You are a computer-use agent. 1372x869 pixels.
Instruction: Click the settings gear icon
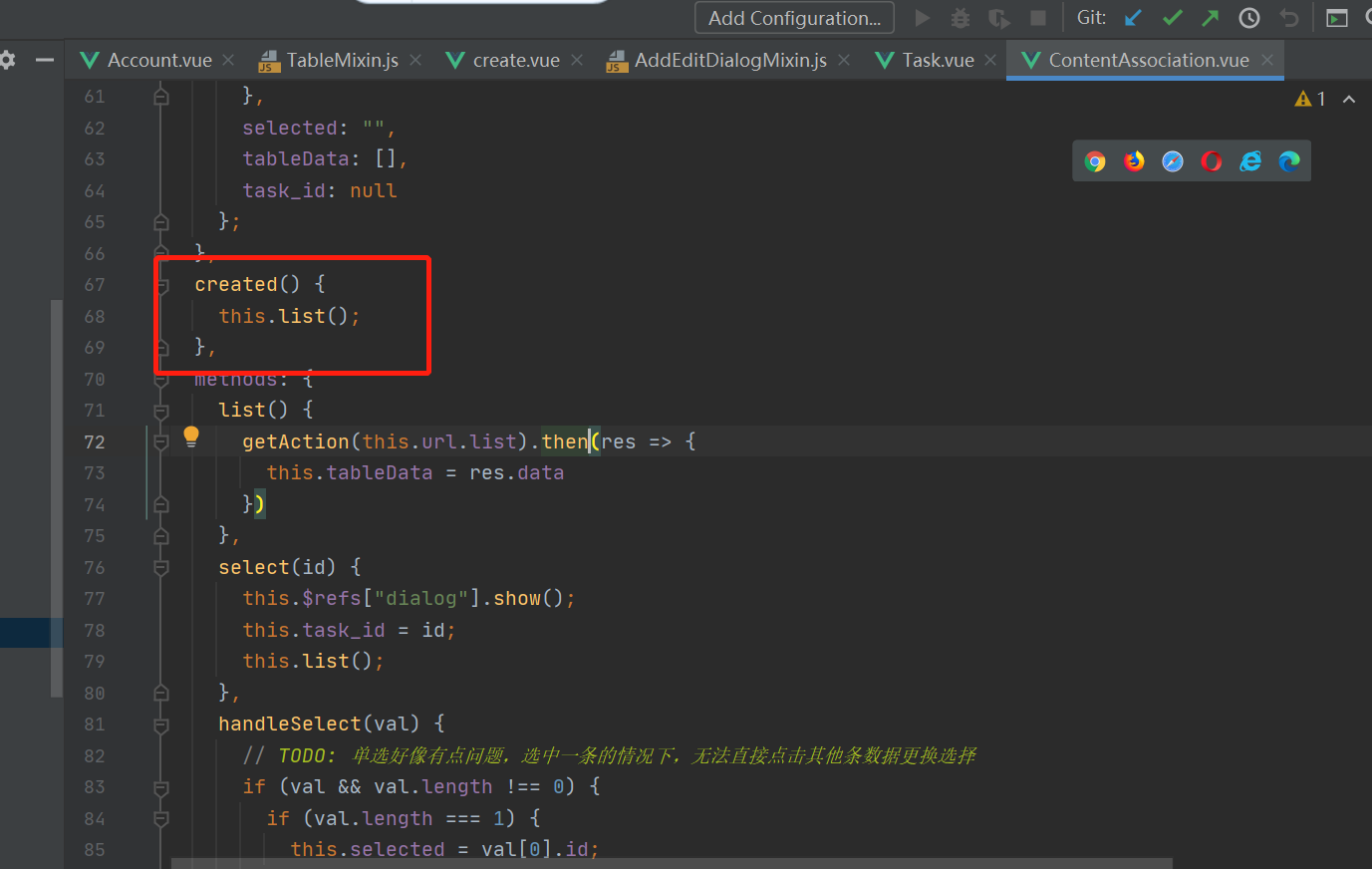[7, 60]
